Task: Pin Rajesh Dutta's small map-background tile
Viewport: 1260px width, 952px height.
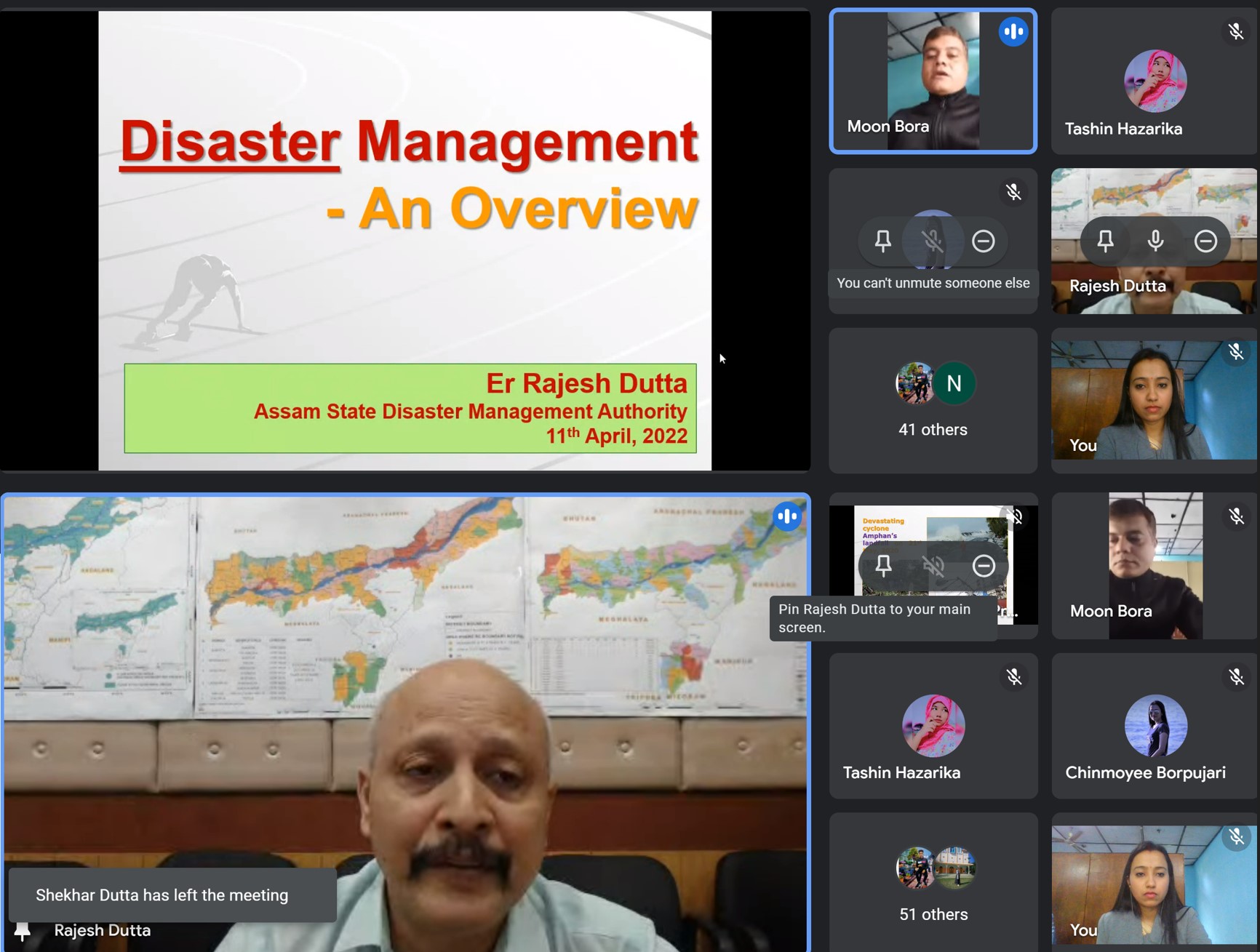Action: (1105, 241)
